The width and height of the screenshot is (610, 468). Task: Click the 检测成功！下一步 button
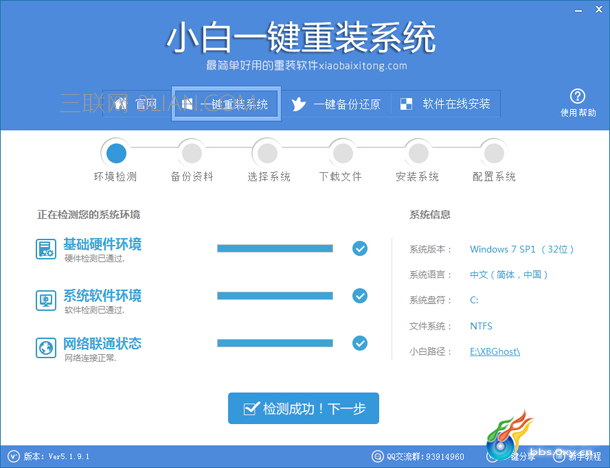[303, 408]
